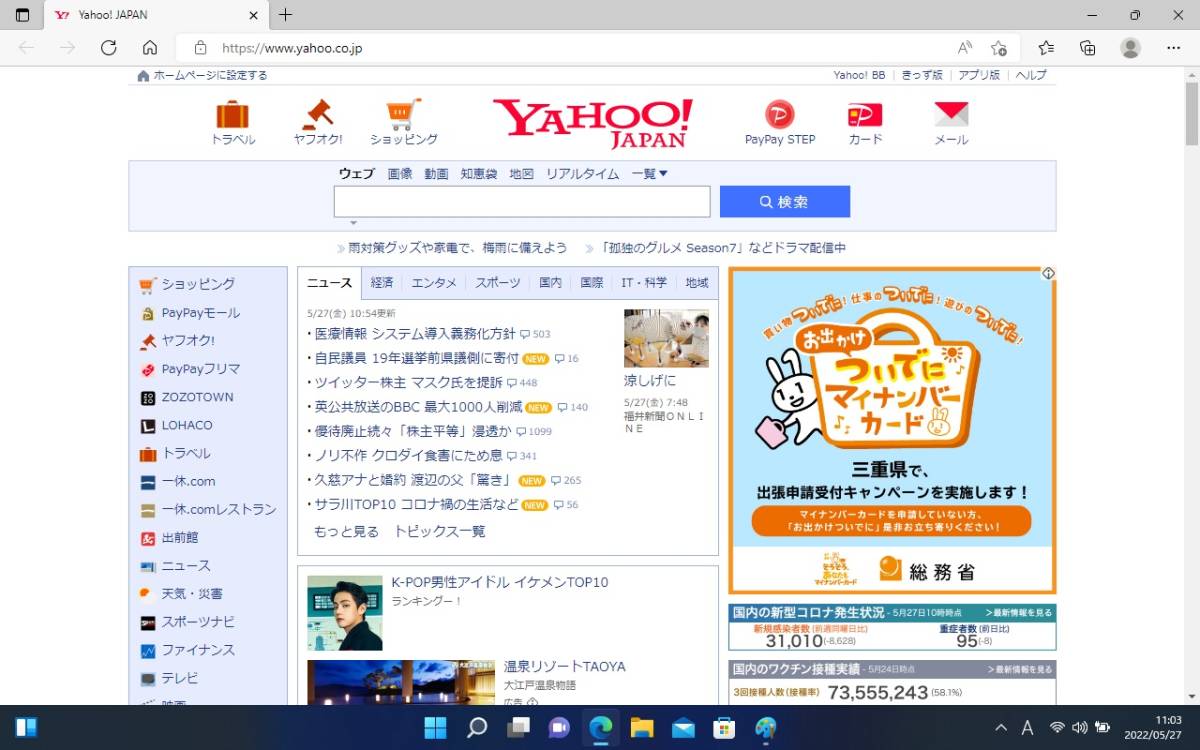Open a new browser tab
Screen dimensions: 1200x750
285,15
